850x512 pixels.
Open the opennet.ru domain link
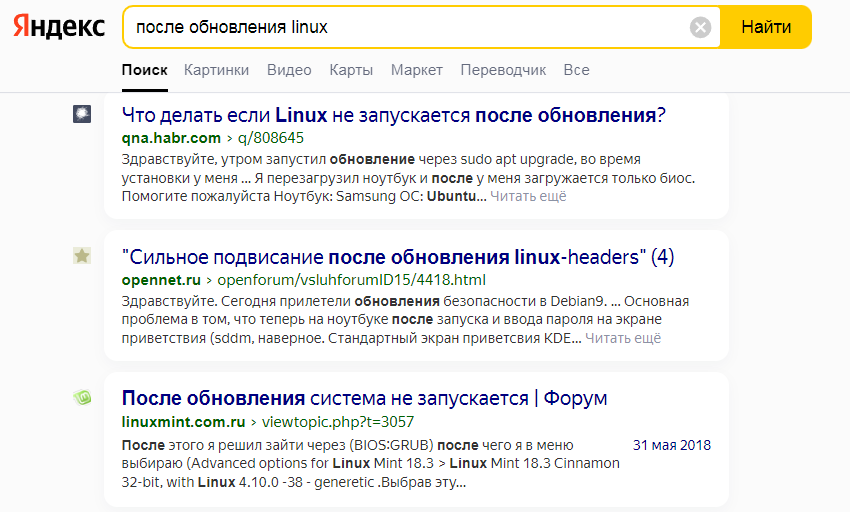click(x=161, y=280)
